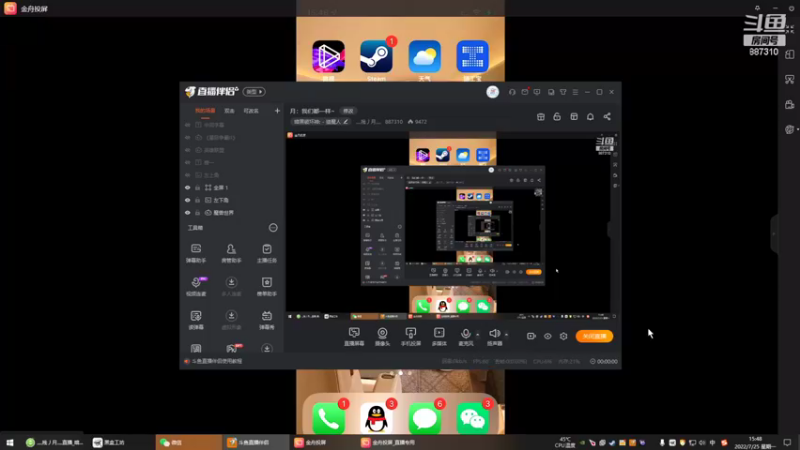Open the mail inbox icon with red dot
Viewport: 800px width, 450px height.
525,92
